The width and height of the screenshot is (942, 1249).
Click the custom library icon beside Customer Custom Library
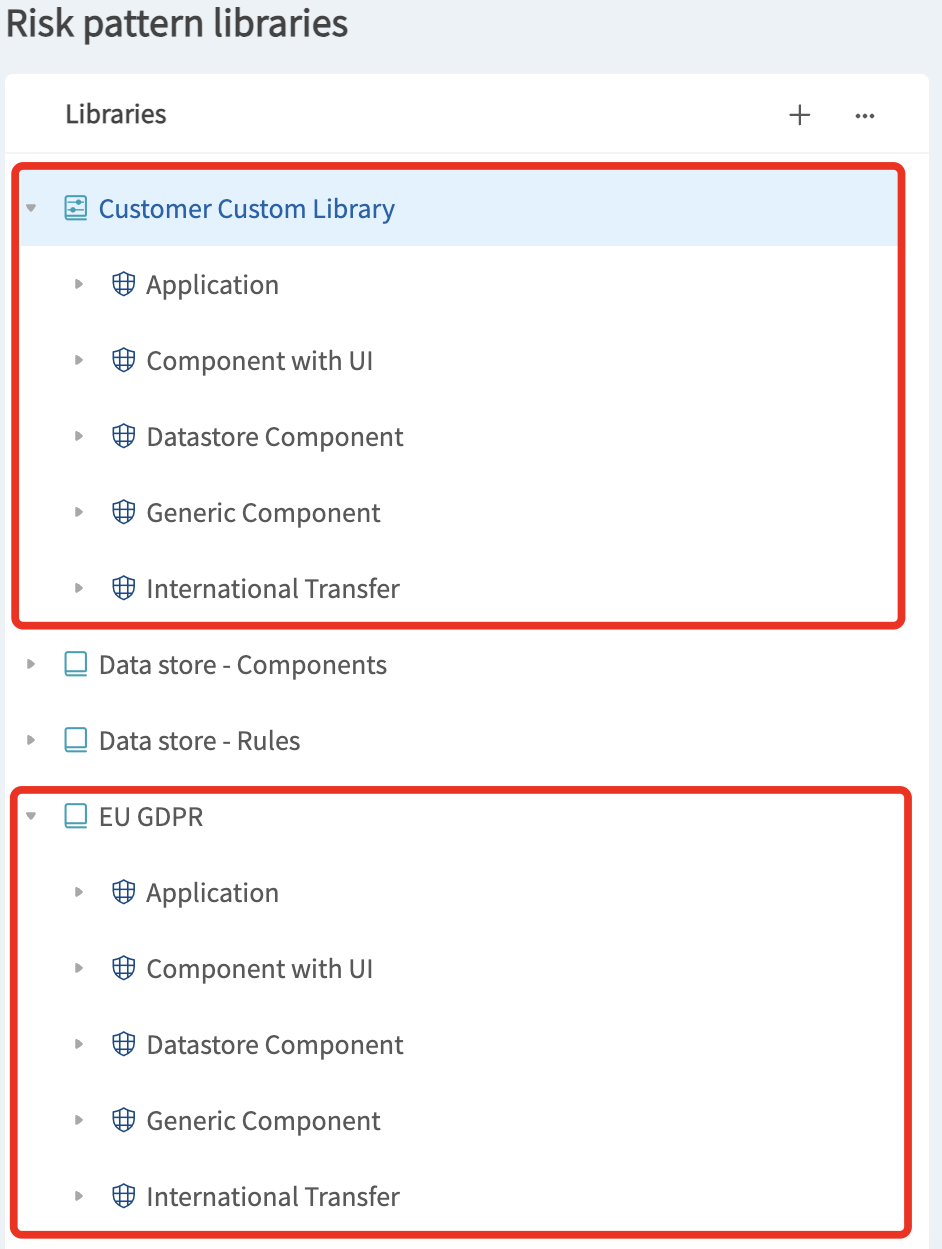click(x=77, y=208)
